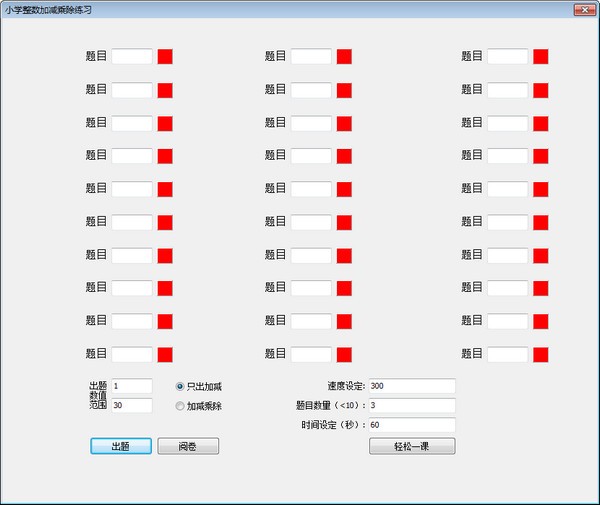Click red square beside top middle-column question
The height and width of the screenshot is (505, 600).
pos(344,57)
